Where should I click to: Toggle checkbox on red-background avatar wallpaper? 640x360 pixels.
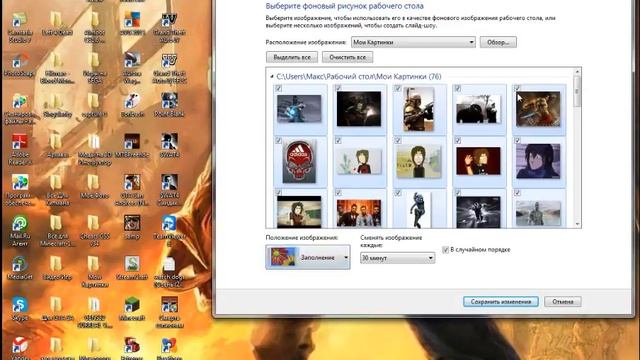tap(458, 140)
